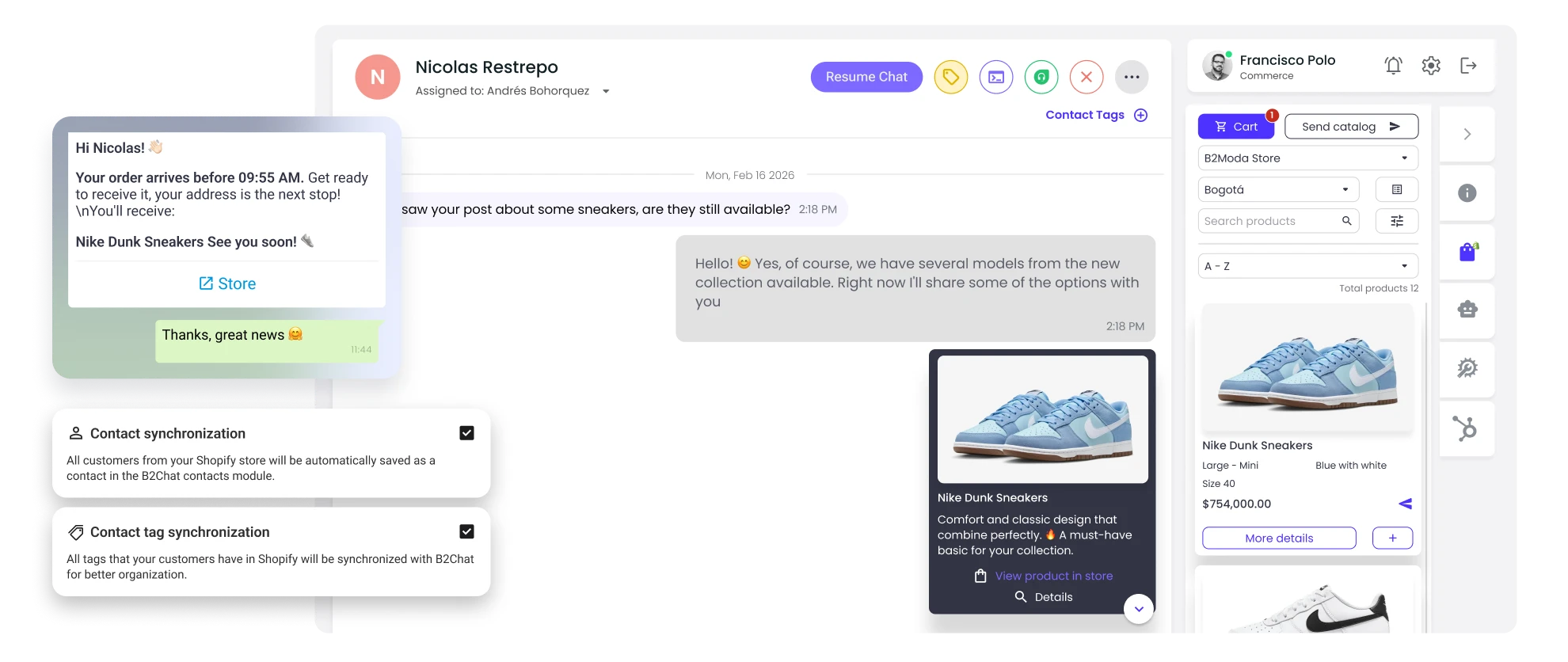Click the search magnifier in products field
The height and width of the screenshot is (662, 1568).
point(1346,221)
